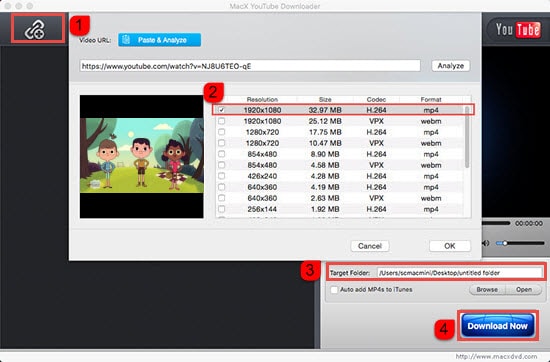Viewport: 550px width, 362px height.
Task: Click the 1.92 MB size cell
Action: click(x=325, y=209)
